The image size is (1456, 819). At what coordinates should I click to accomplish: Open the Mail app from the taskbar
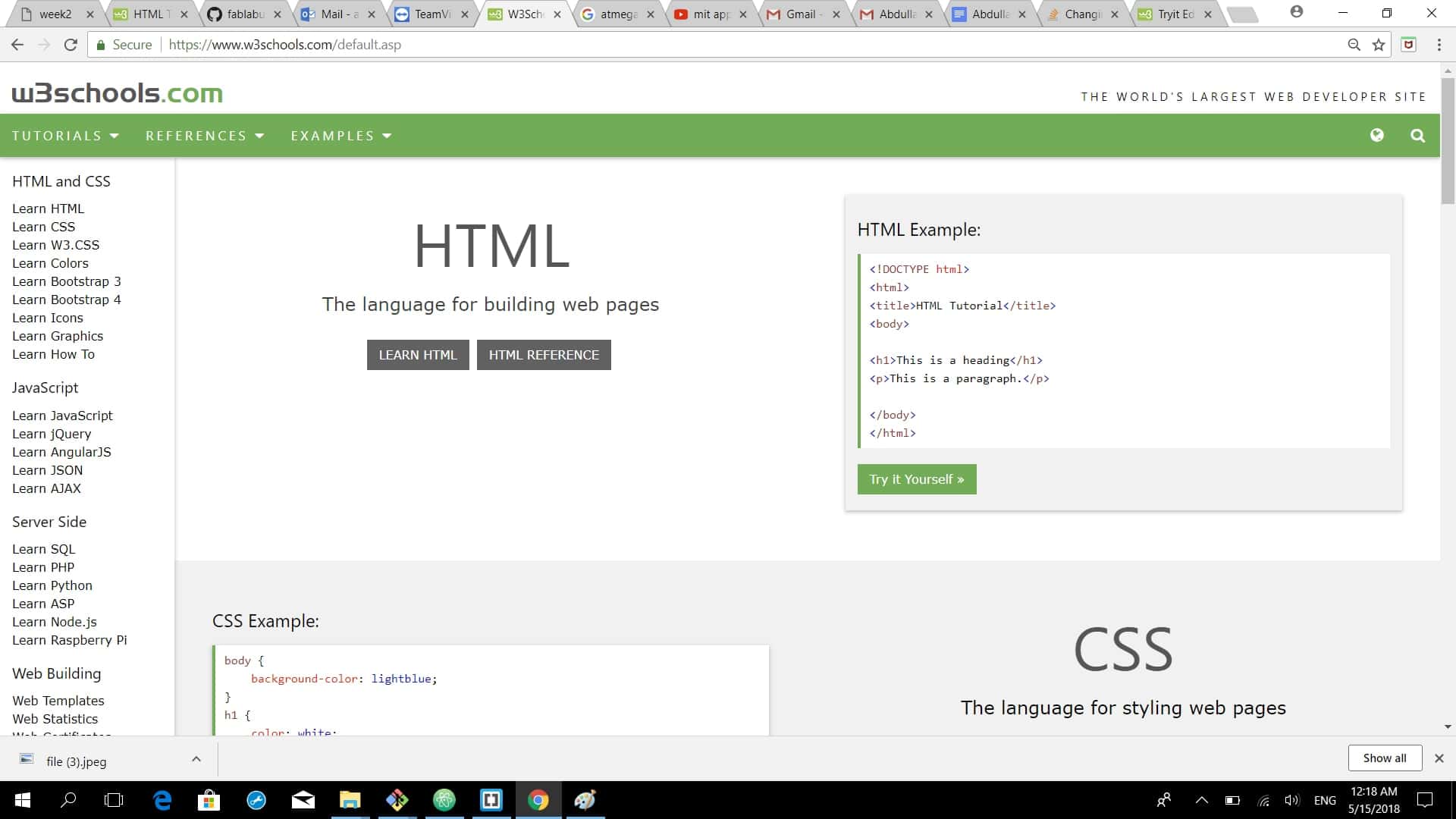point(303,800)
